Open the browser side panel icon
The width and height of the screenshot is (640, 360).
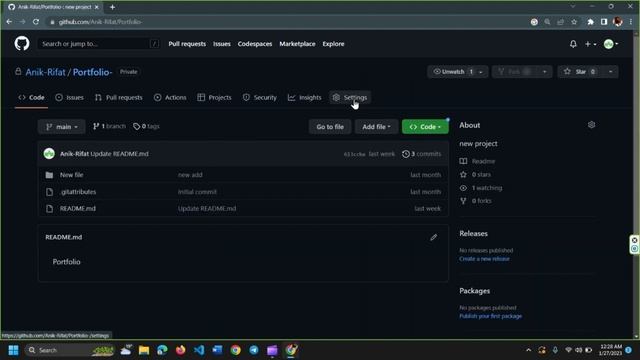point(604,22)
